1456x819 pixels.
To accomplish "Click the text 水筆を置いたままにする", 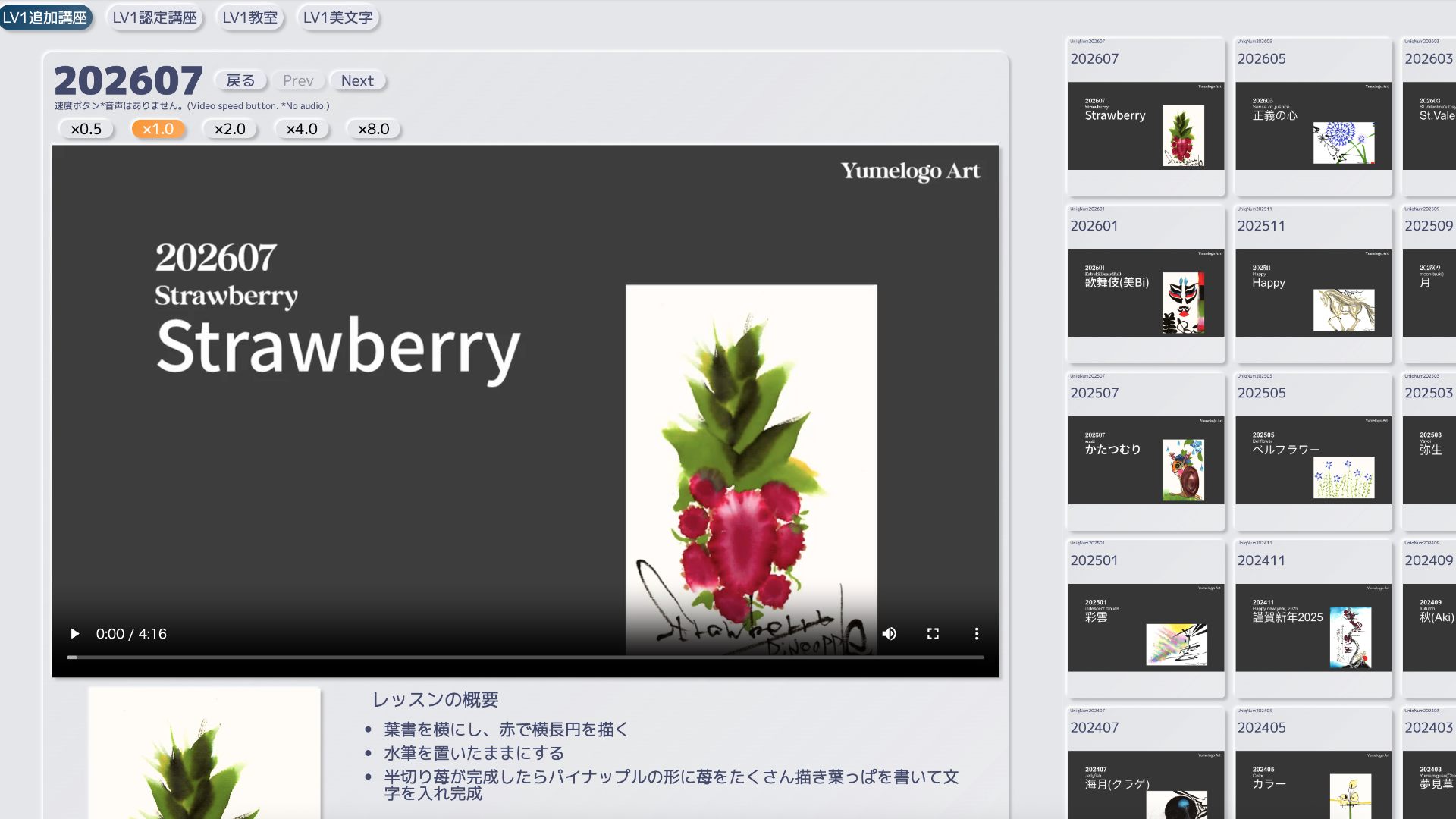I will [x=474, y=753].
